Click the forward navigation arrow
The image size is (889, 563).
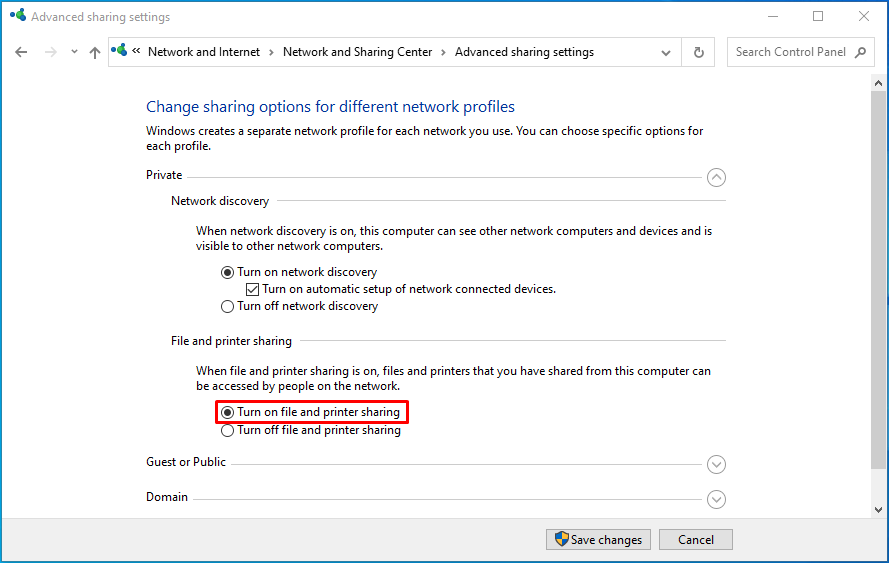[50, 52]
